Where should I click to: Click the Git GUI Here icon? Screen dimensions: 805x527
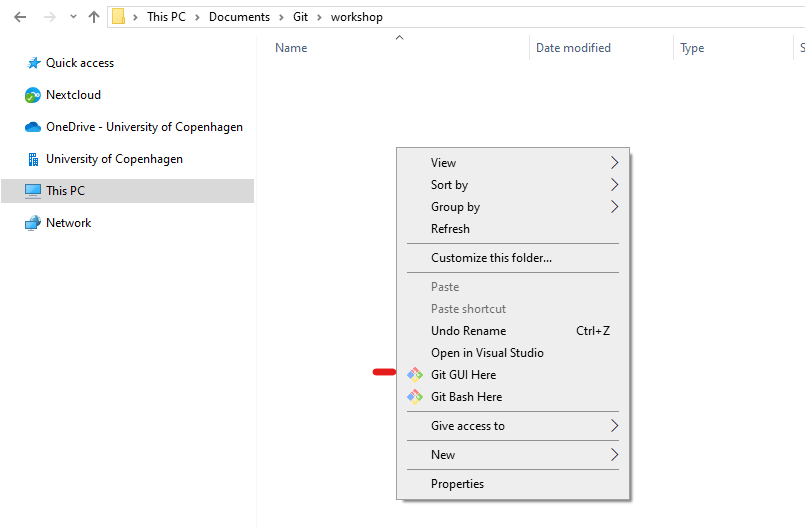415,375
